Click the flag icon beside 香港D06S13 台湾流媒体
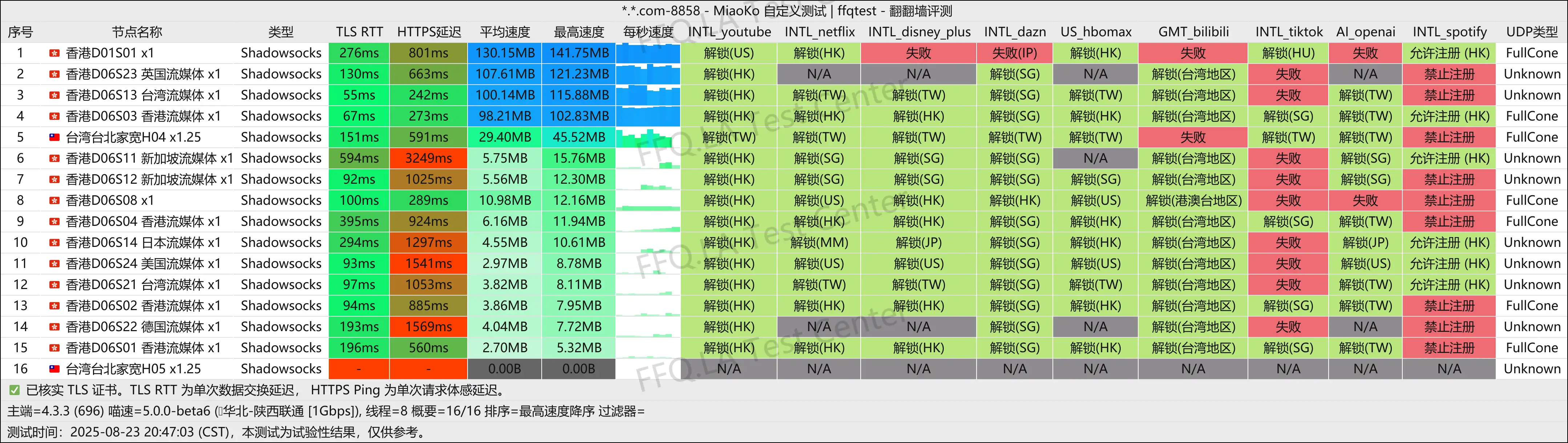This screenshot has width=1568, height=443. 54,95
